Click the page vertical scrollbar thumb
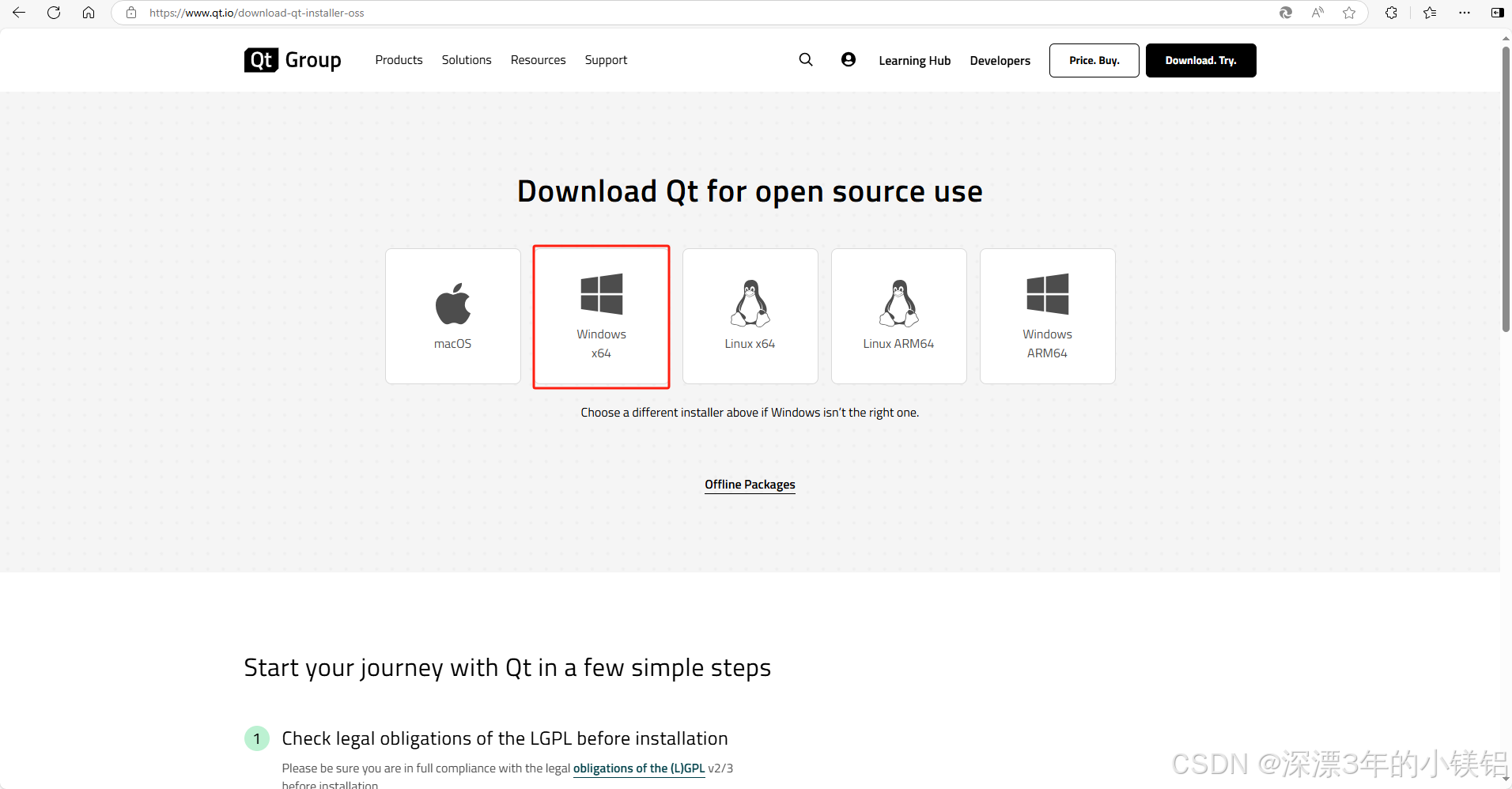1512x789 pixels. pyautogui.click(x=1506, y=190)
